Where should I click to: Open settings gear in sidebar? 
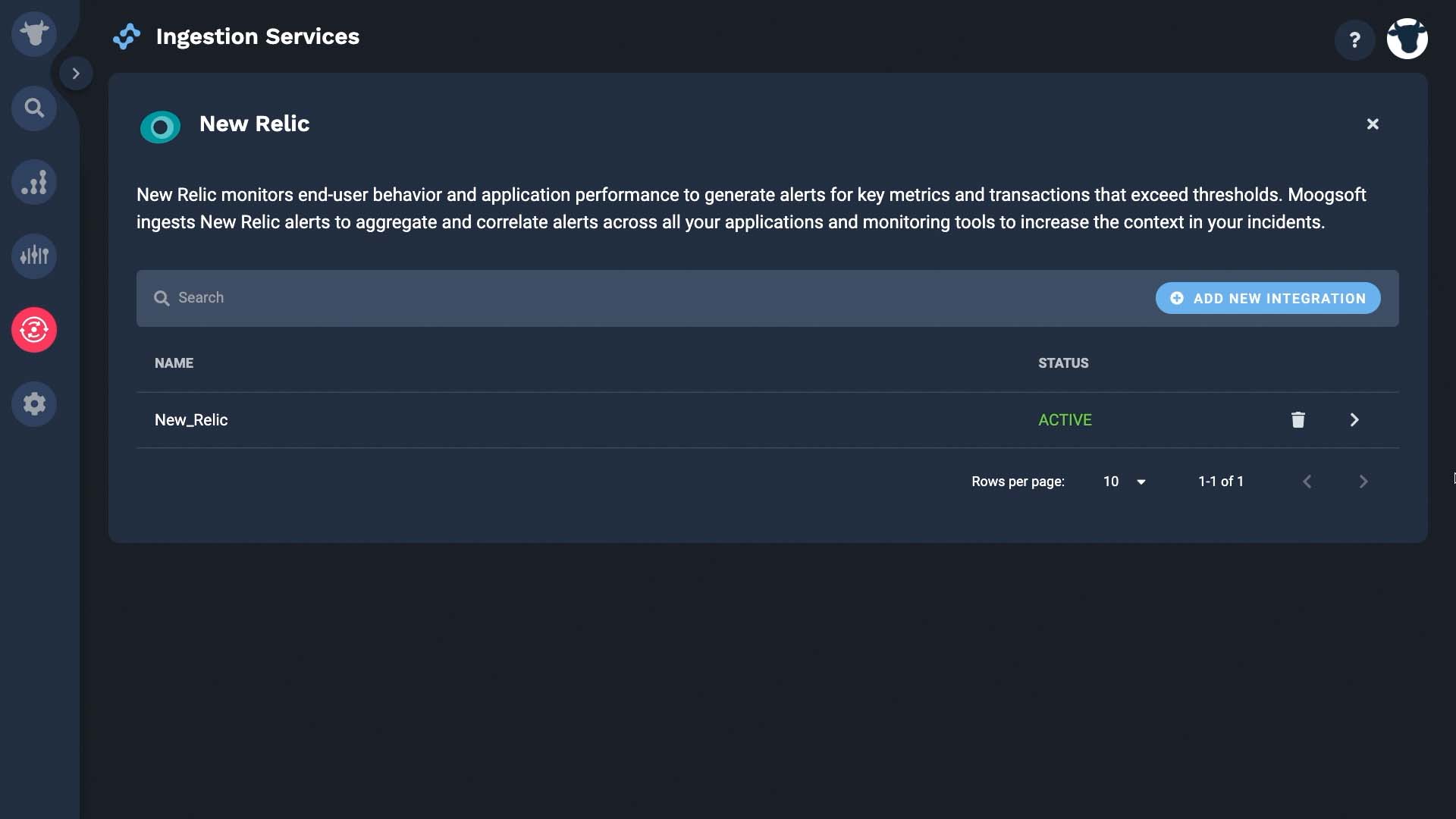click(x=34, y=403)
